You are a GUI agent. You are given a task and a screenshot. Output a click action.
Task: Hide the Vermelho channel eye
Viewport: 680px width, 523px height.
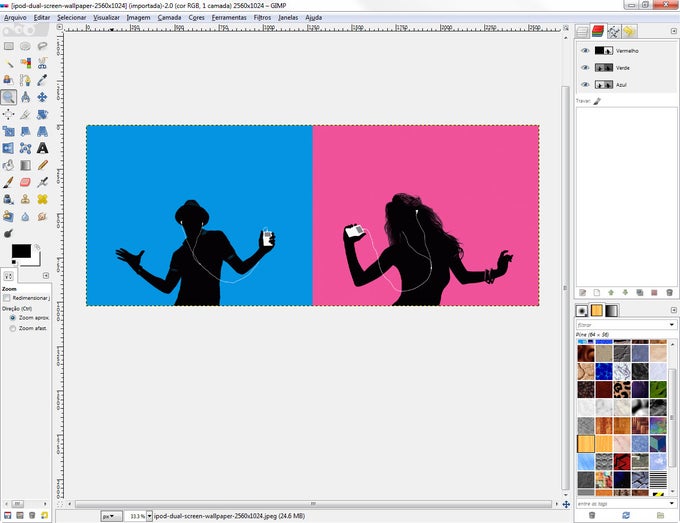coord(585,51)
